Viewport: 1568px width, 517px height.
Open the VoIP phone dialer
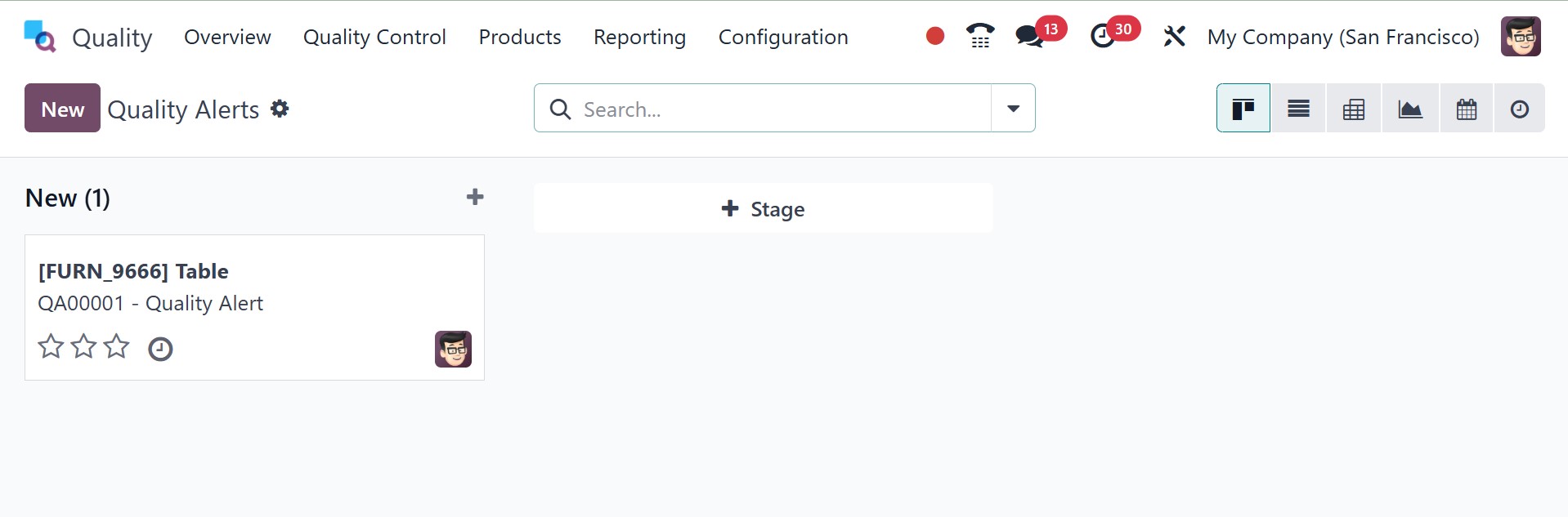tap(979, 37)
